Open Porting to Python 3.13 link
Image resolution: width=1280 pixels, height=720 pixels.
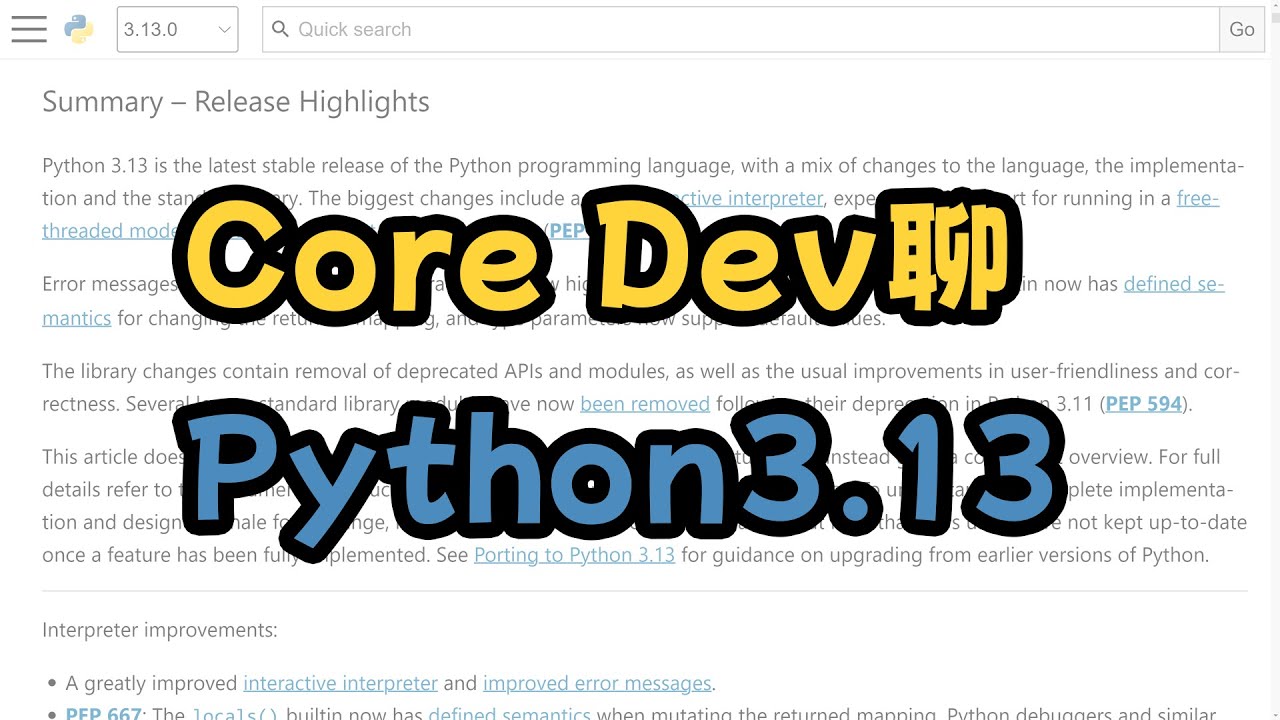[574, 554]
